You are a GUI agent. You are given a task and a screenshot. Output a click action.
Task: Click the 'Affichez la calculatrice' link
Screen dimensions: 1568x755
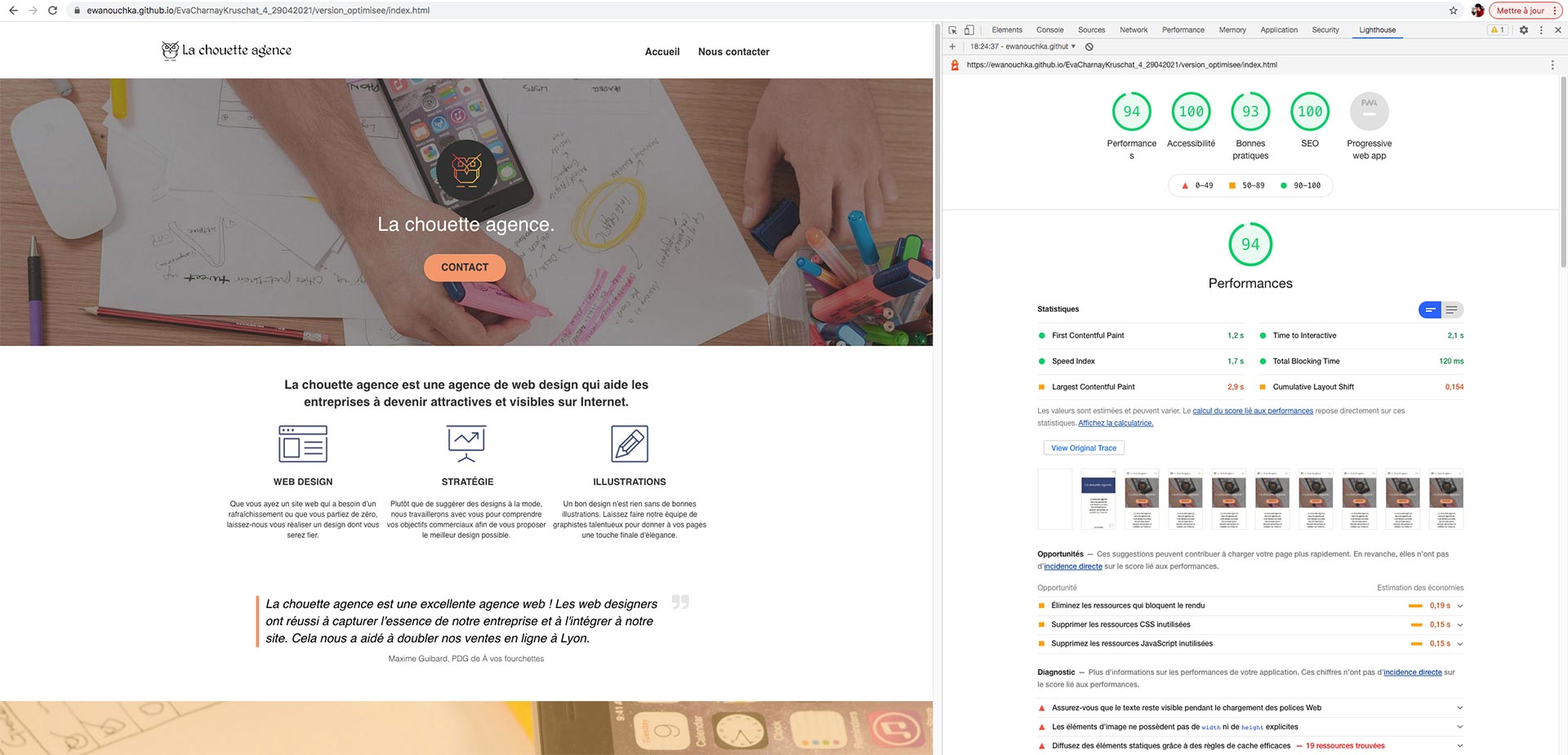tap(1116, 423)
